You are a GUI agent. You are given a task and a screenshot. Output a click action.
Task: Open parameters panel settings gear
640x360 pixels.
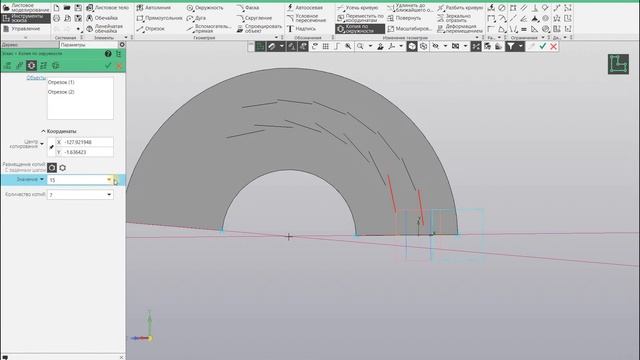coord(122,44)
